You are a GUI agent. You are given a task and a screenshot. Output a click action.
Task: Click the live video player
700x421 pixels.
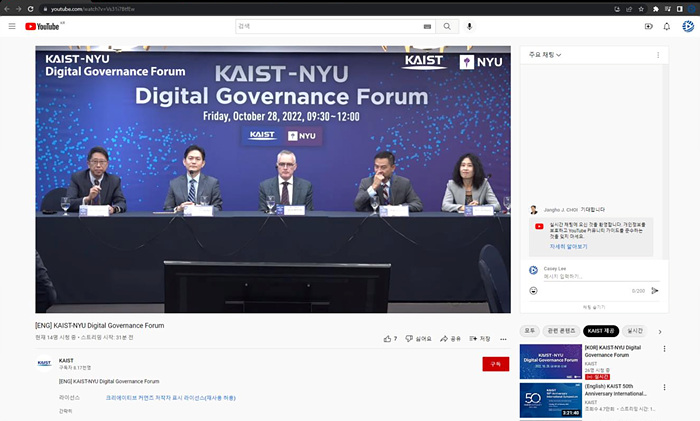tap(273, 179)
